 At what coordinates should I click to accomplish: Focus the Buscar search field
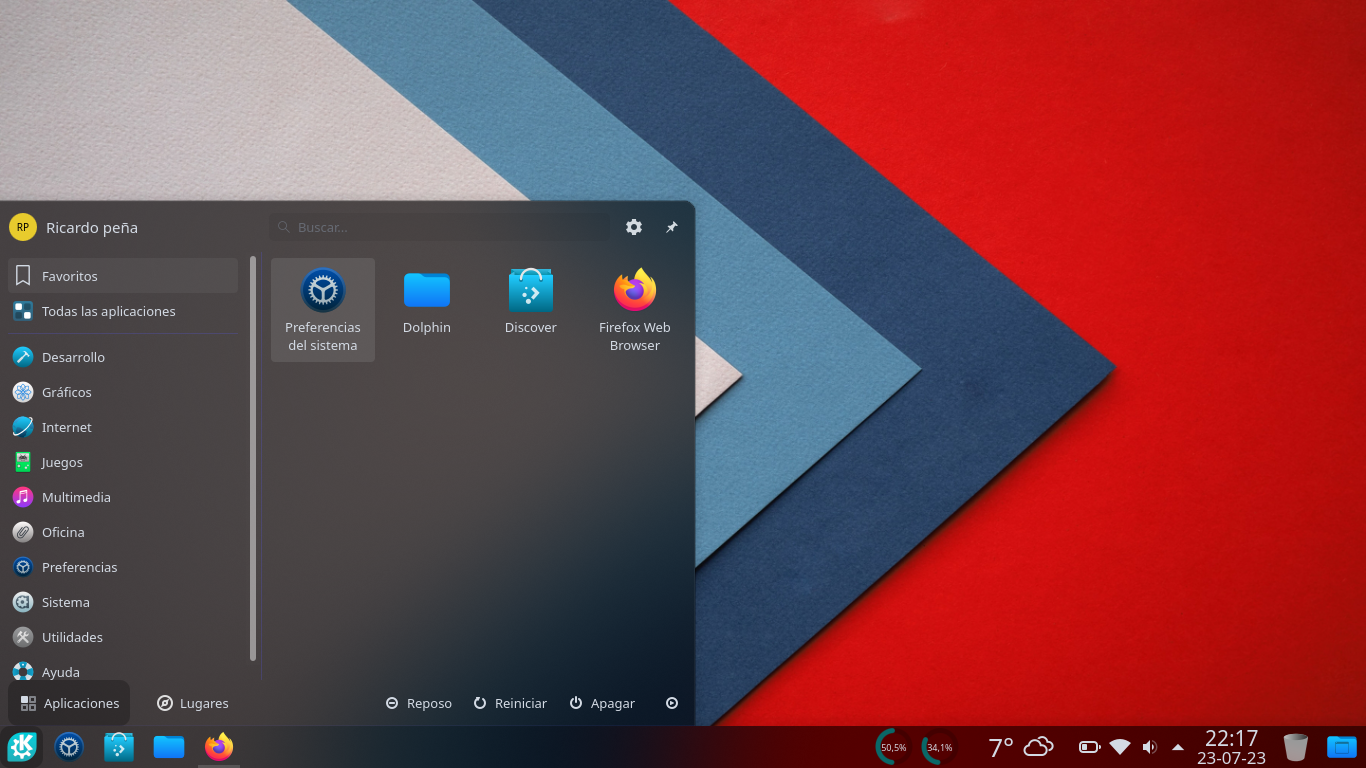pyautogui.click(x=440, y=227)
